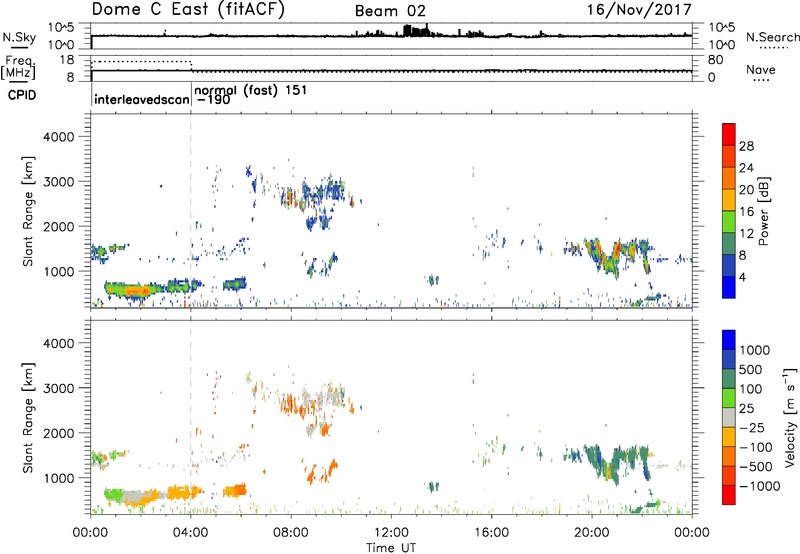Select the 'Beam 02' label
This screenshot has width=800, height=554.
pyautogui.click(x=390, y=11)
